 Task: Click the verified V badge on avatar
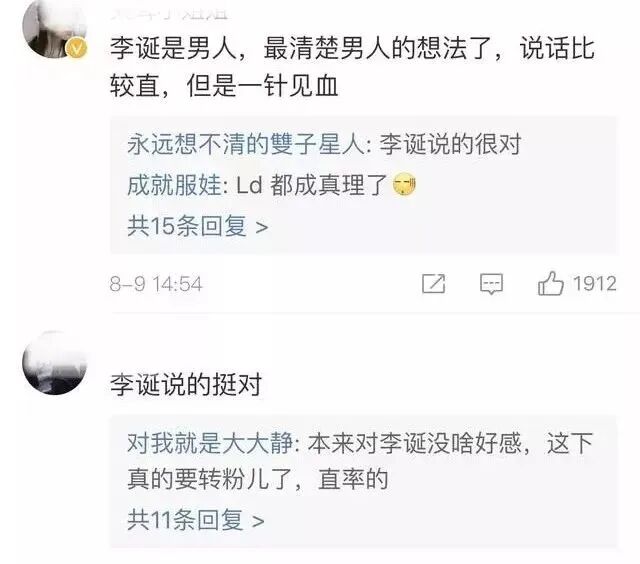77,49
